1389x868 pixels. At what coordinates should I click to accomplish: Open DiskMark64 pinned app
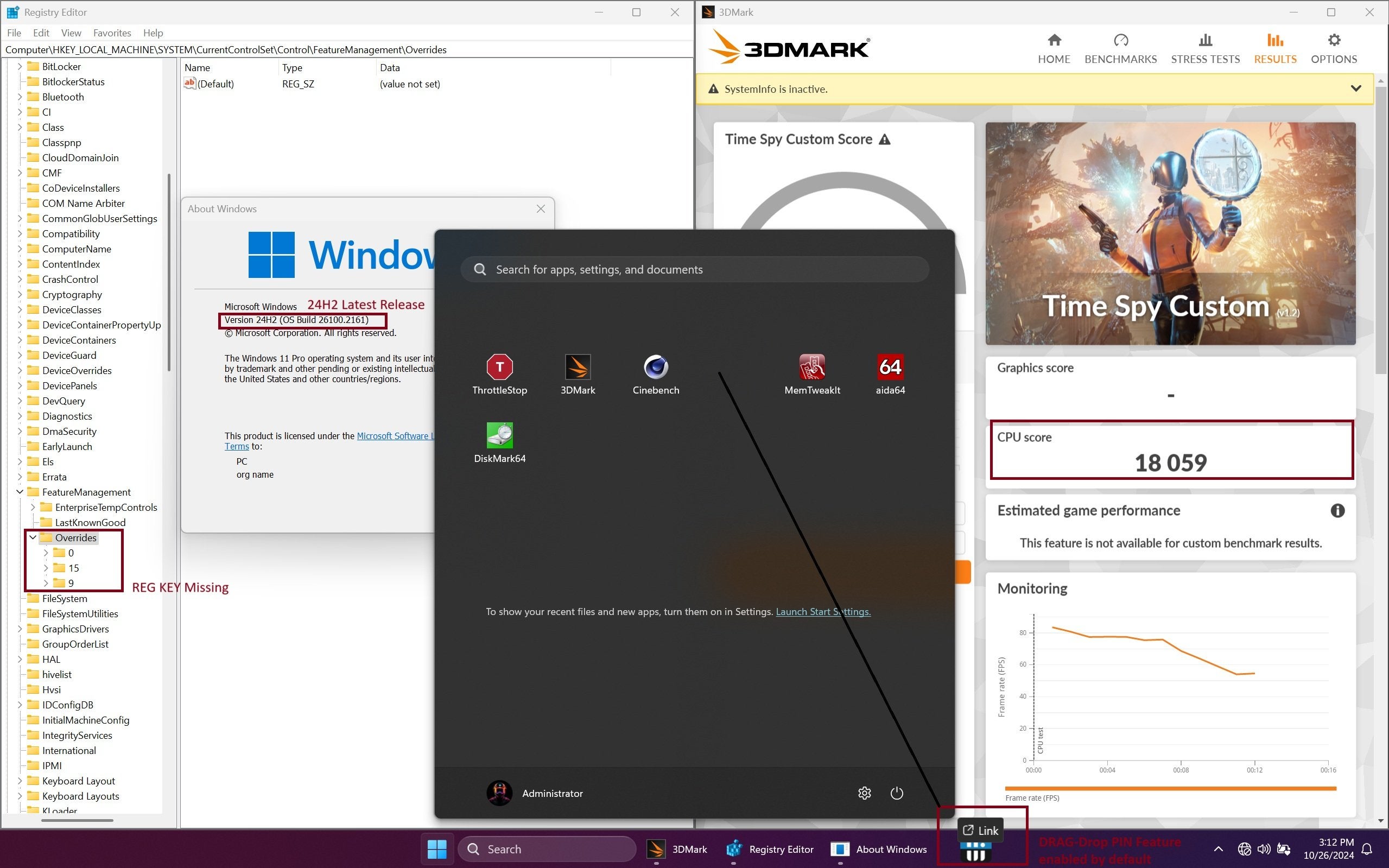point(499,436)
